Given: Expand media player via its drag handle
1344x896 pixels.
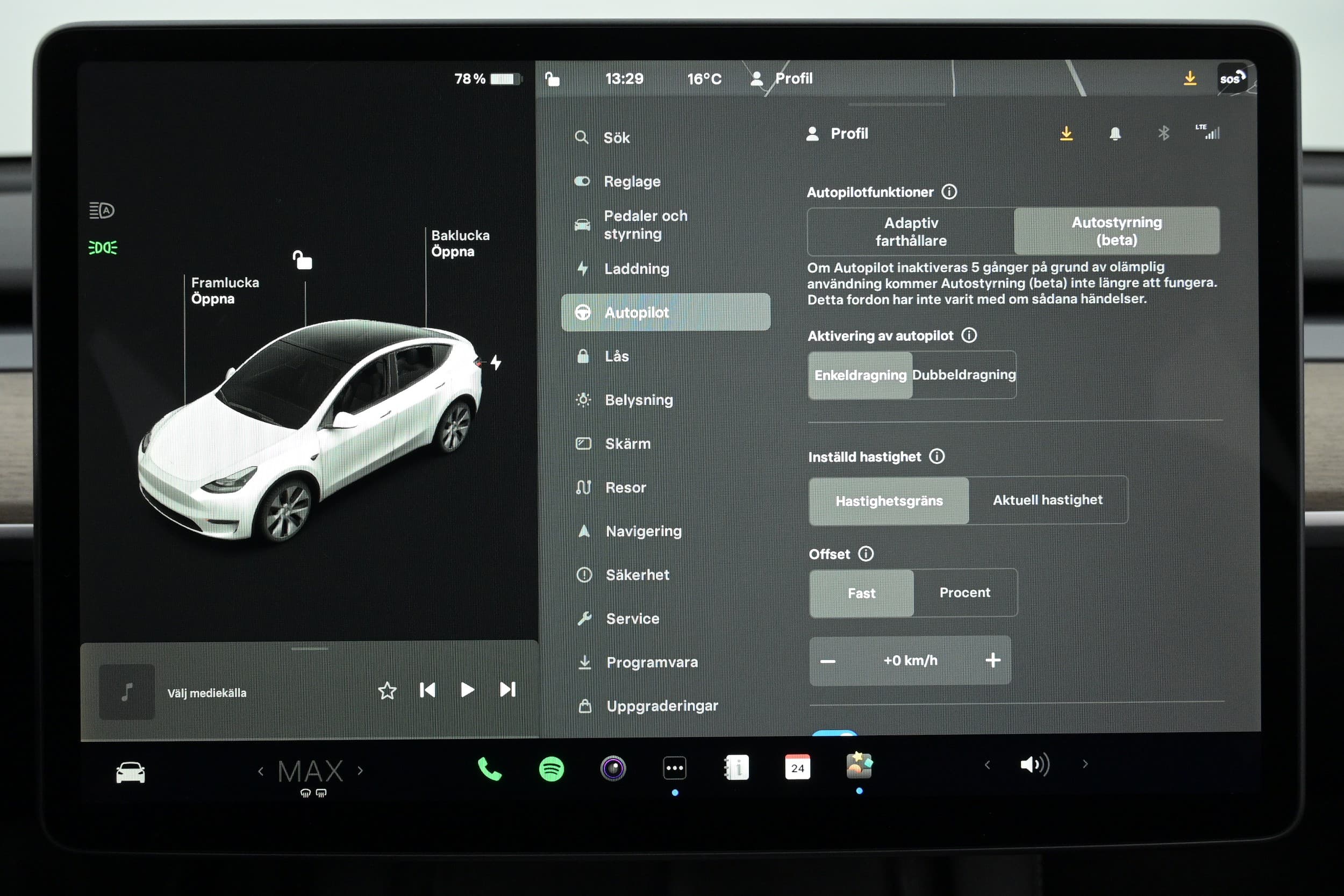Looking at the screenshot, I should click(309, 649).
